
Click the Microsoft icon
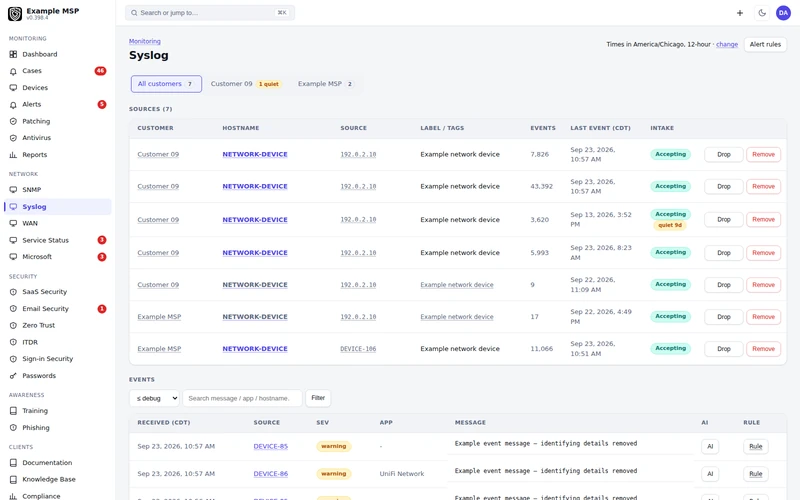point(13,257)
